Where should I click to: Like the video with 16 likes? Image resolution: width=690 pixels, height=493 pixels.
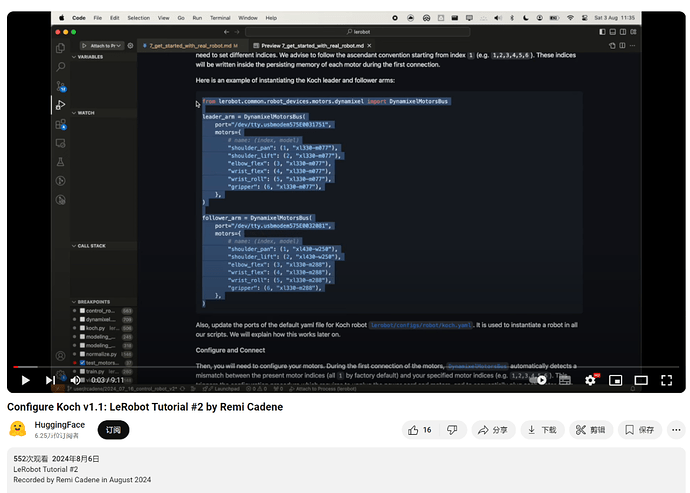[419, 430]
